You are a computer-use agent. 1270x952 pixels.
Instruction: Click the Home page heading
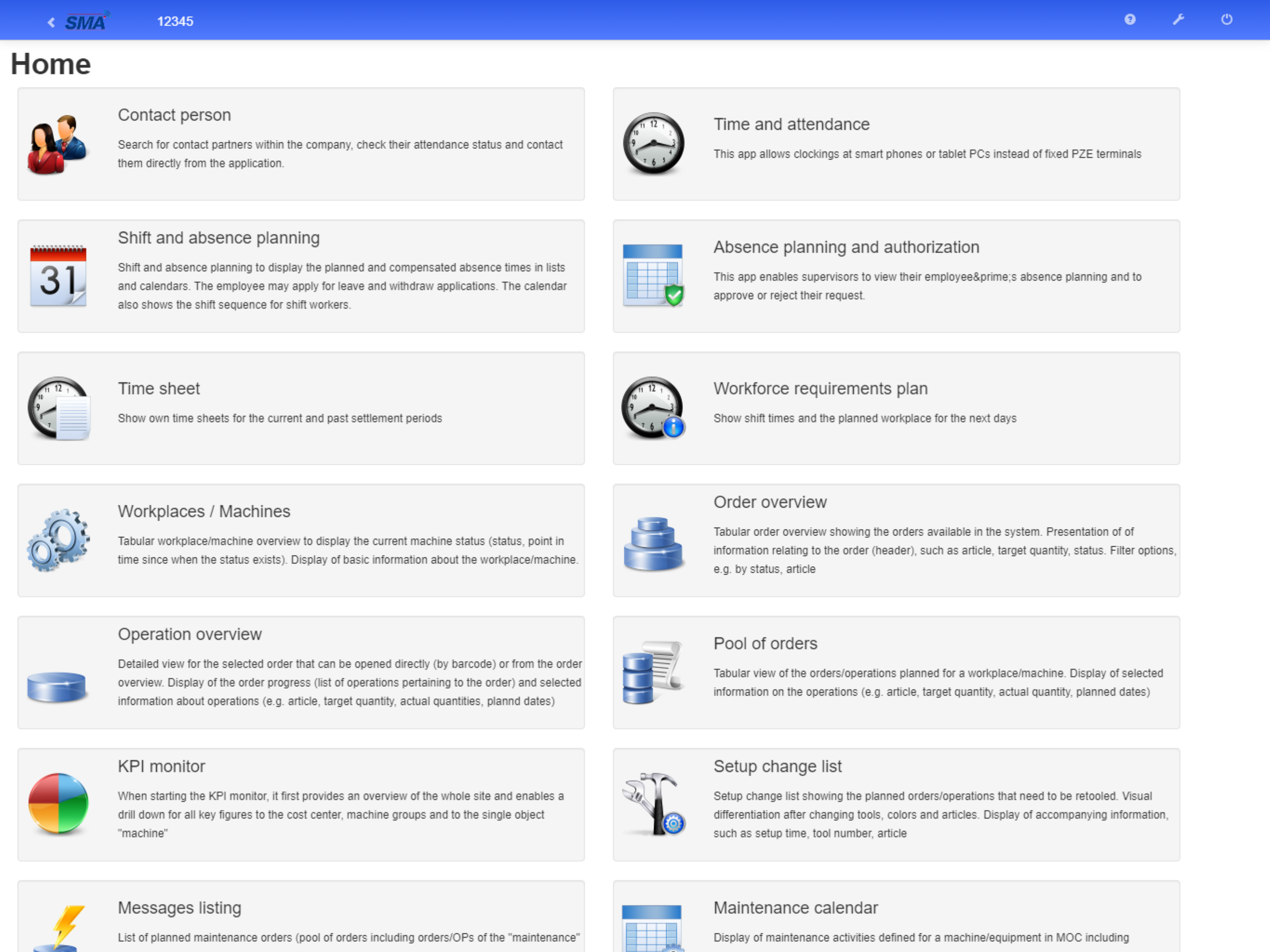[x=51, y=64]
